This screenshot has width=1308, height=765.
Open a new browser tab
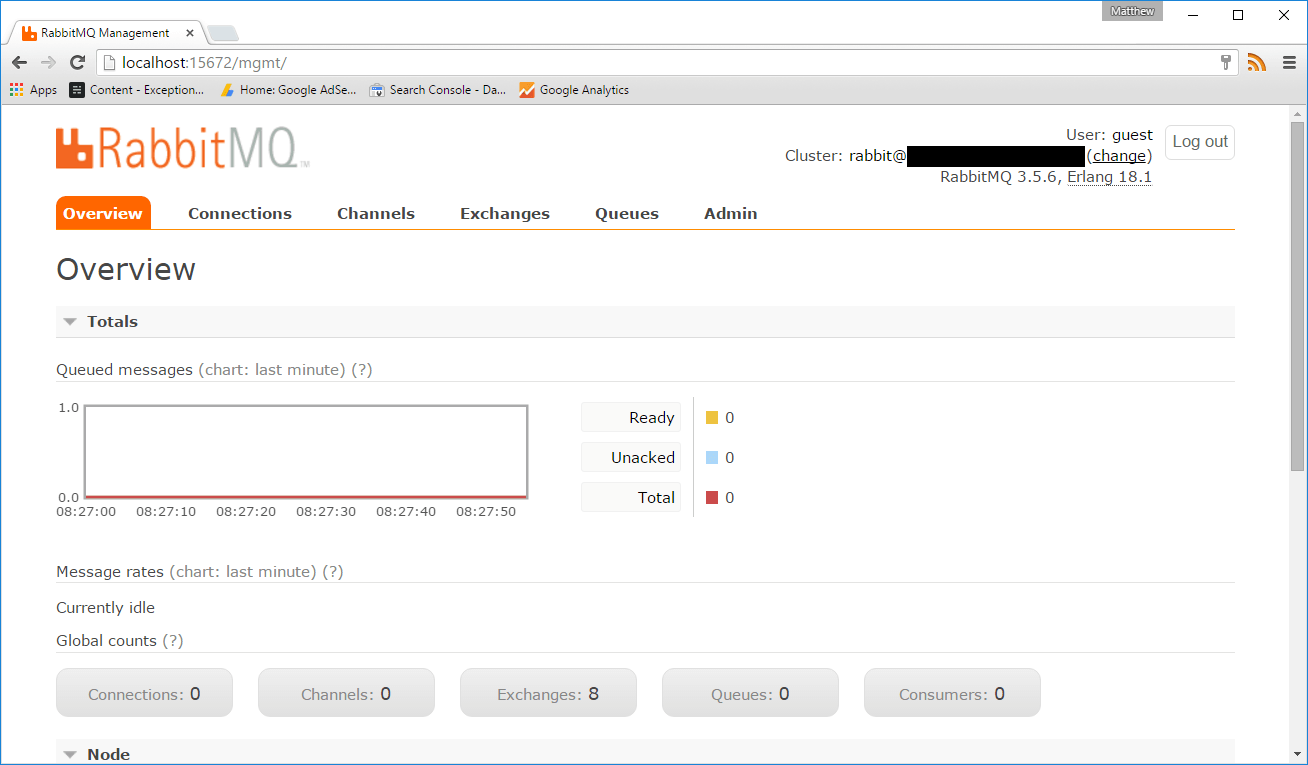coord(222,33)
